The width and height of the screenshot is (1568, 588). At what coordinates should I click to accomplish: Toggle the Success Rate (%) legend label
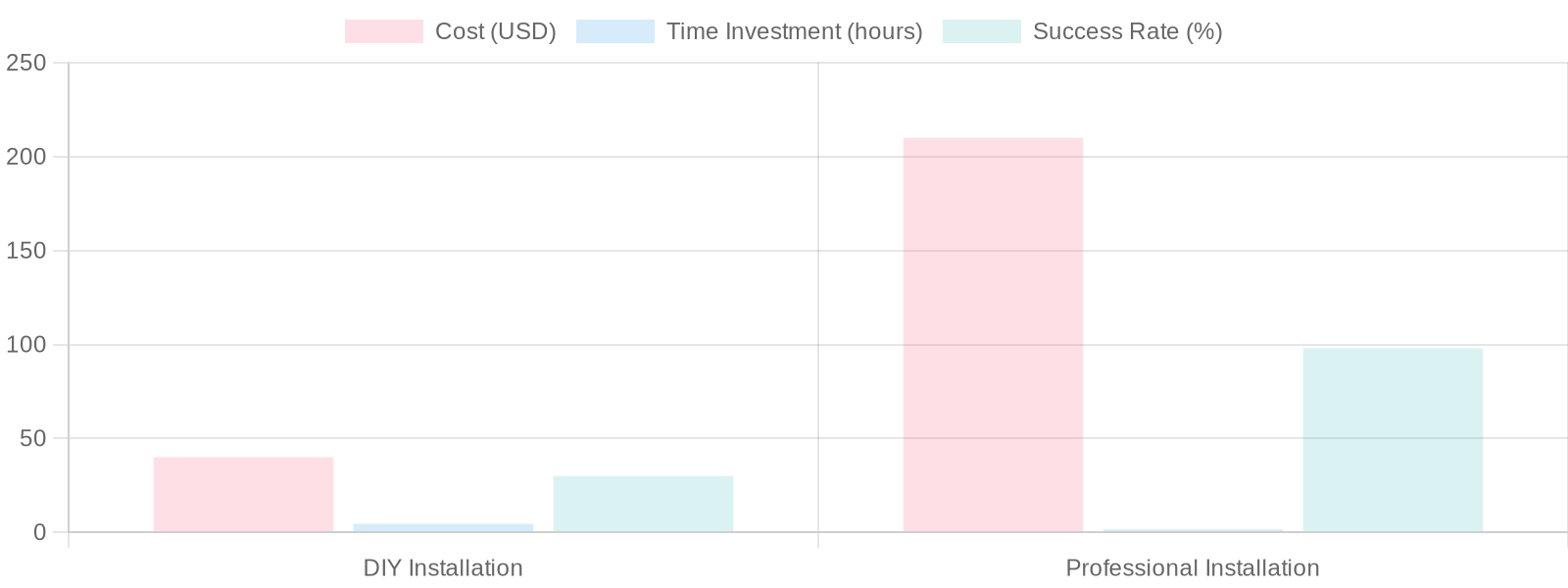point(1127,31)
